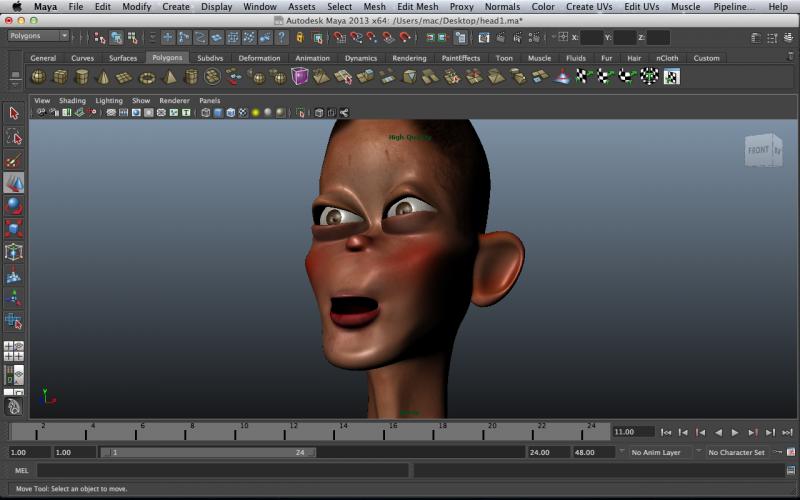Toggle the magnet snap icon in status line

406,37
